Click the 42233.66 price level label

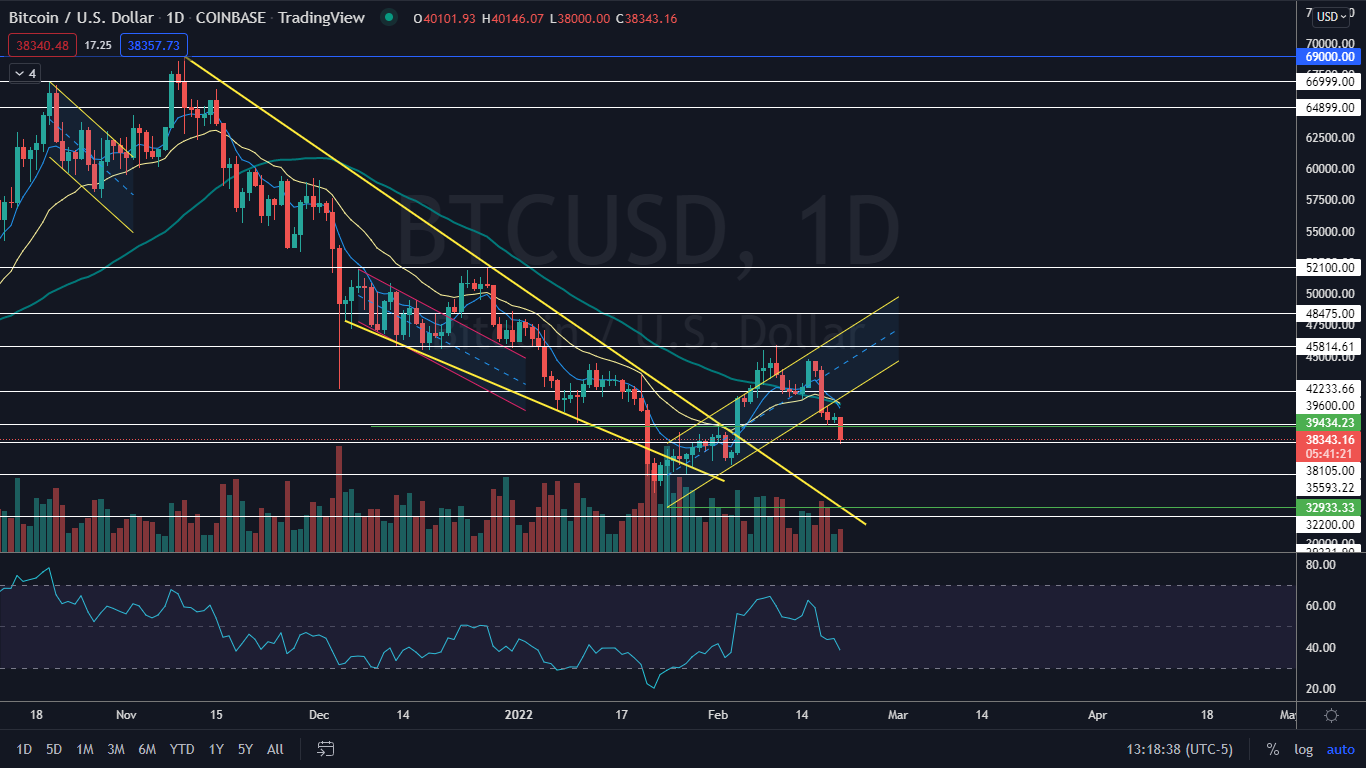tap(1331, 388)
